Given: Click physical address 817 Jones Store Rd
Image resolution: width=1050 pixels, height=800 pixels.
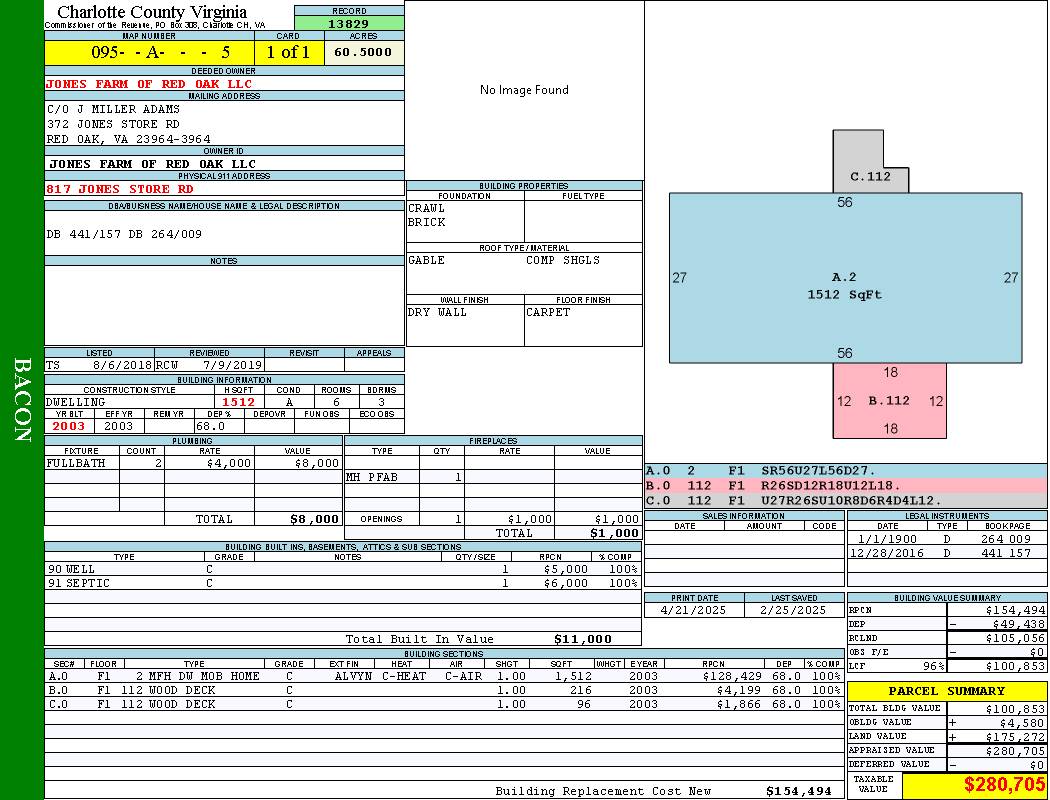Looking at the screenshot, I should [120, 188].
